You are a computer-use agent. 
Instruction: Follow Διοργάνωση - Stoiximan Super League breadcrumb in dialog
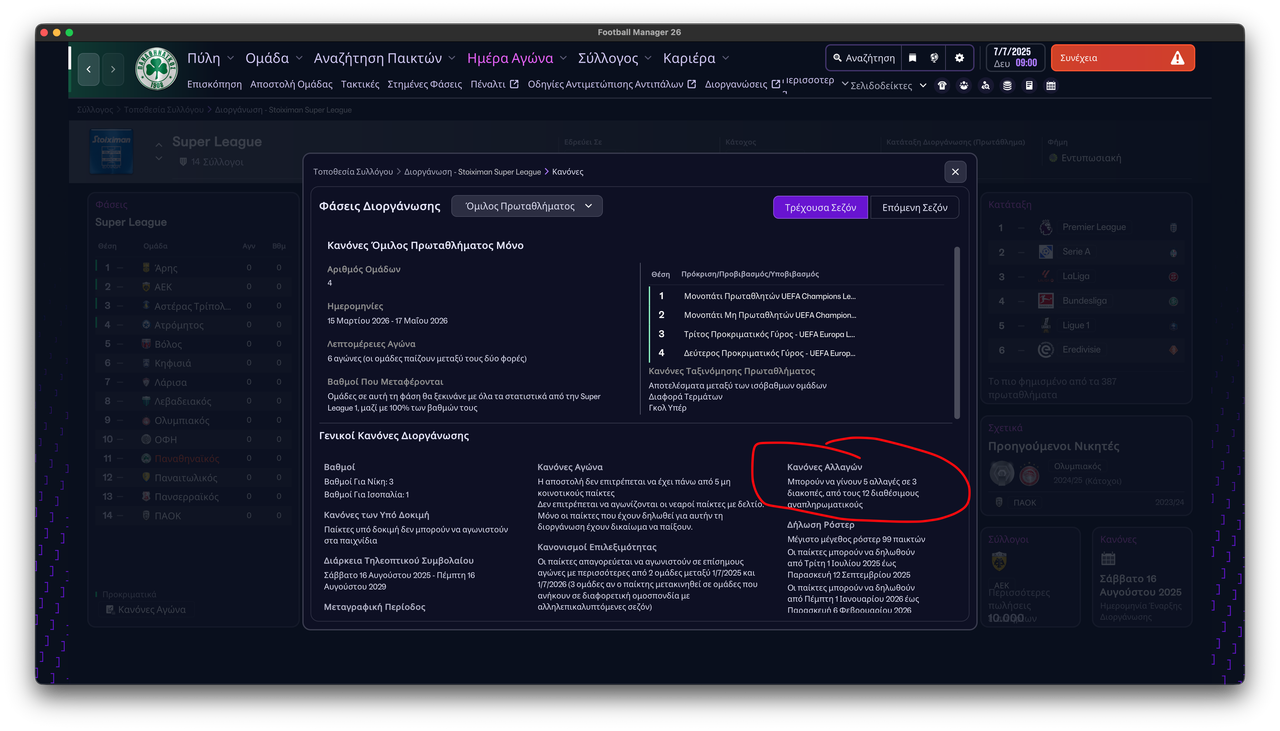click(472, 172)
